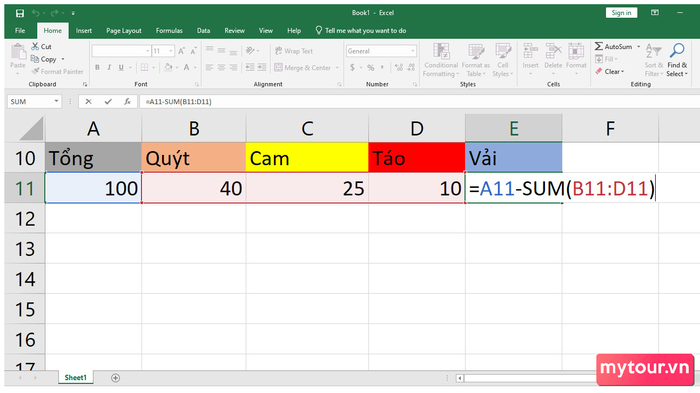
Task: Open Sort & Filter menu
Action: coord(654,60)
